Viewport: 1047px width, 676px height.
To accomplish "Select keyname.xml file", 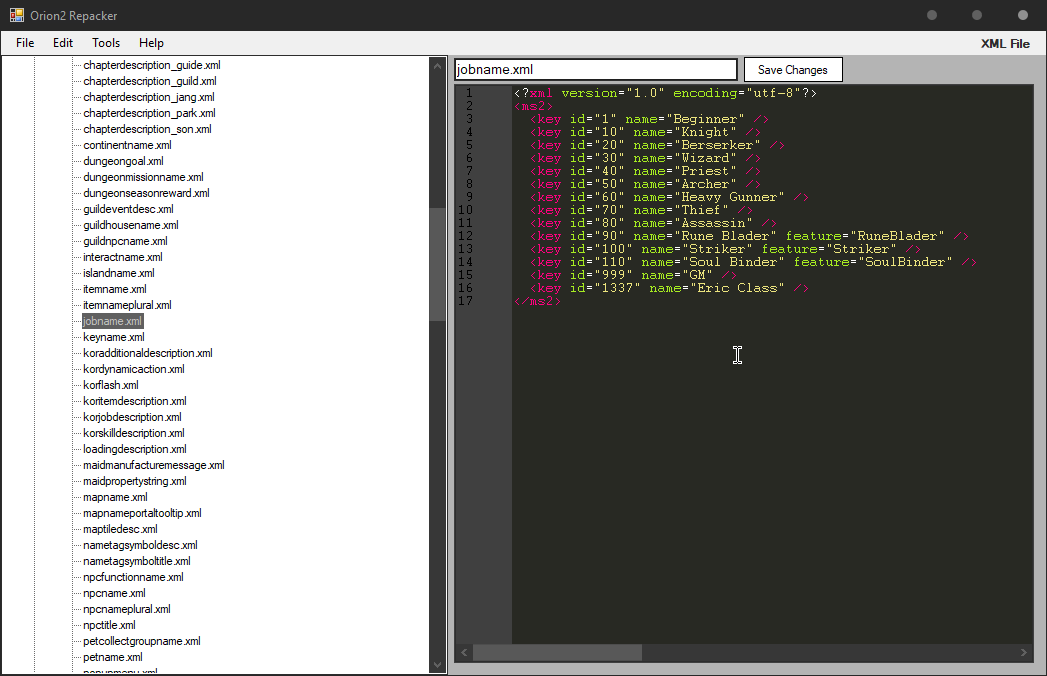I will coord(114,337).
